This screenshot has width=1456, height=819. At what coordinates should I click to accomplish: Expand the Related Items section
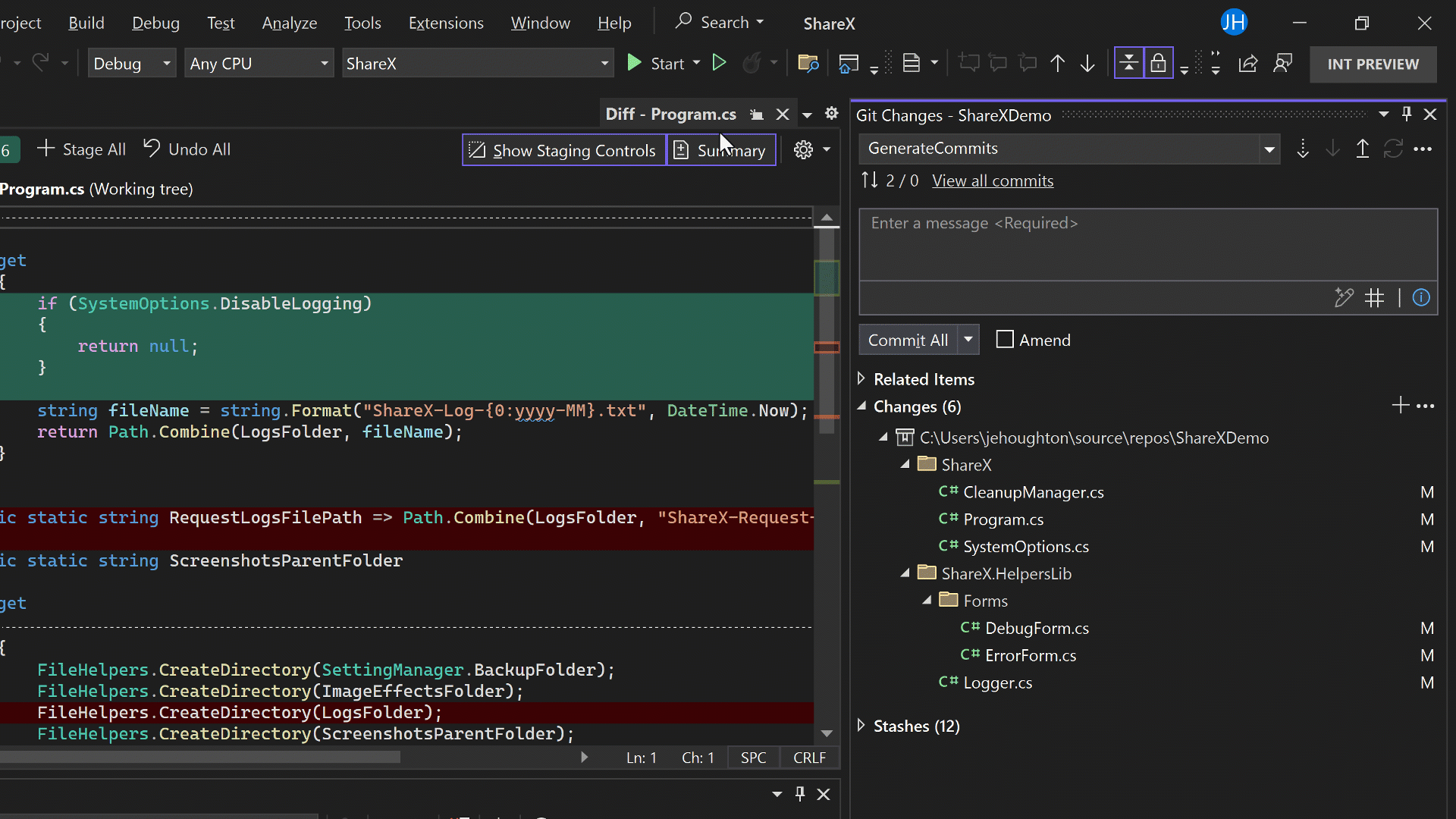click(x=861, y=379)
